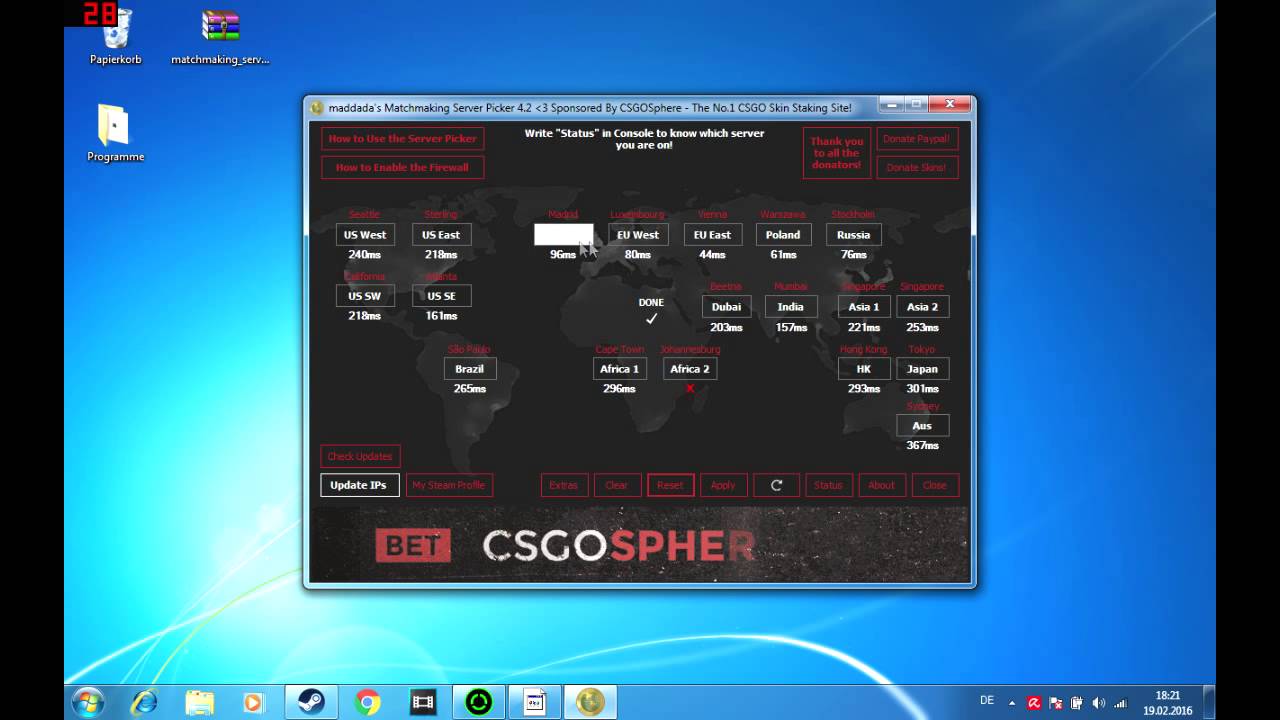Toggle India server

pos(791,307)
